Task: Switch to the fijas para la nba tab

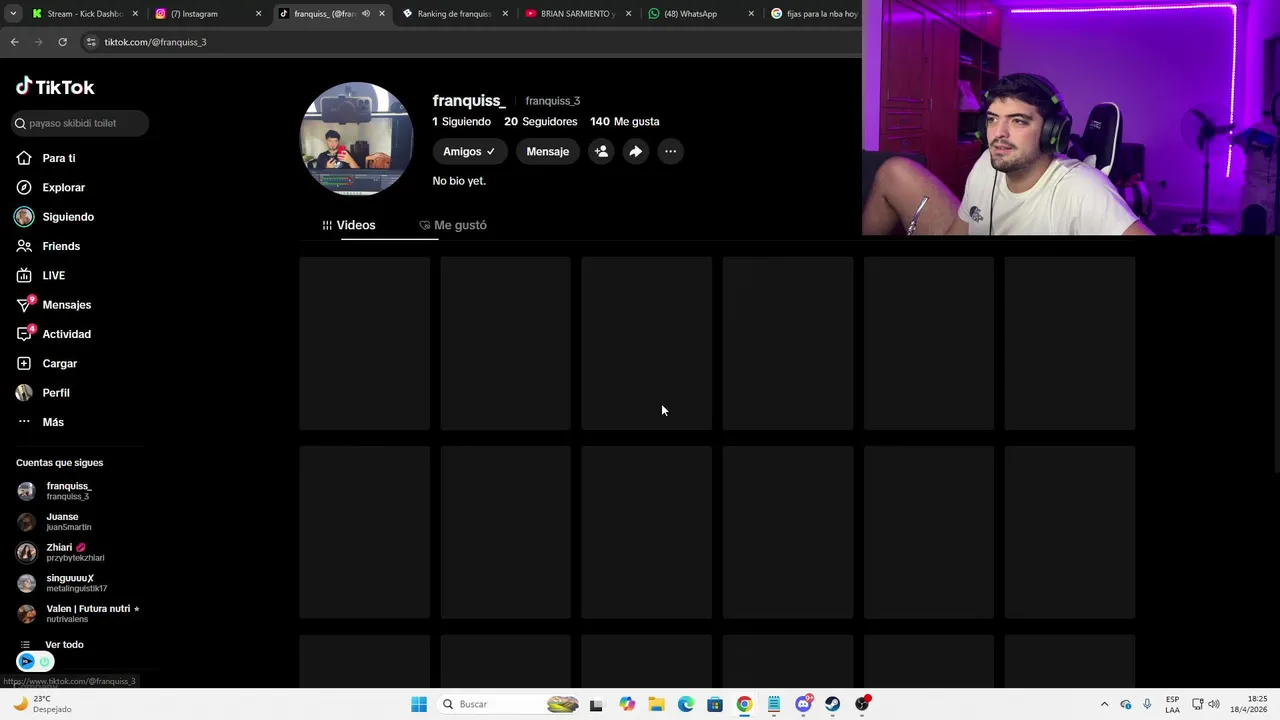Action: (x=815, y=14)
